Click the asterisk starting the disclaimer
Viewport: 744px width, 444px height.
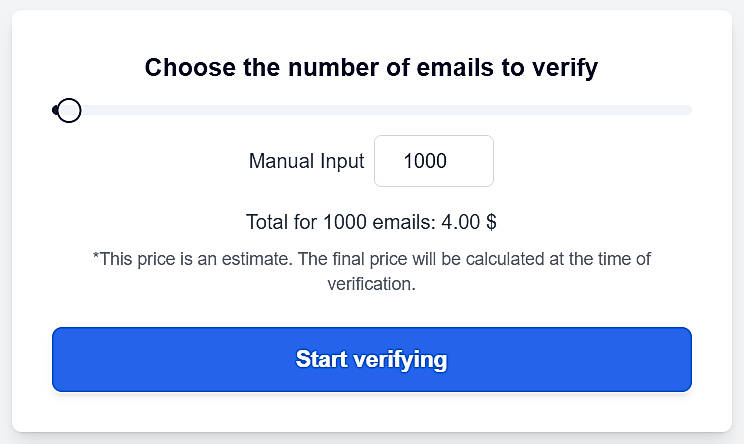click(x=96, y=258)
